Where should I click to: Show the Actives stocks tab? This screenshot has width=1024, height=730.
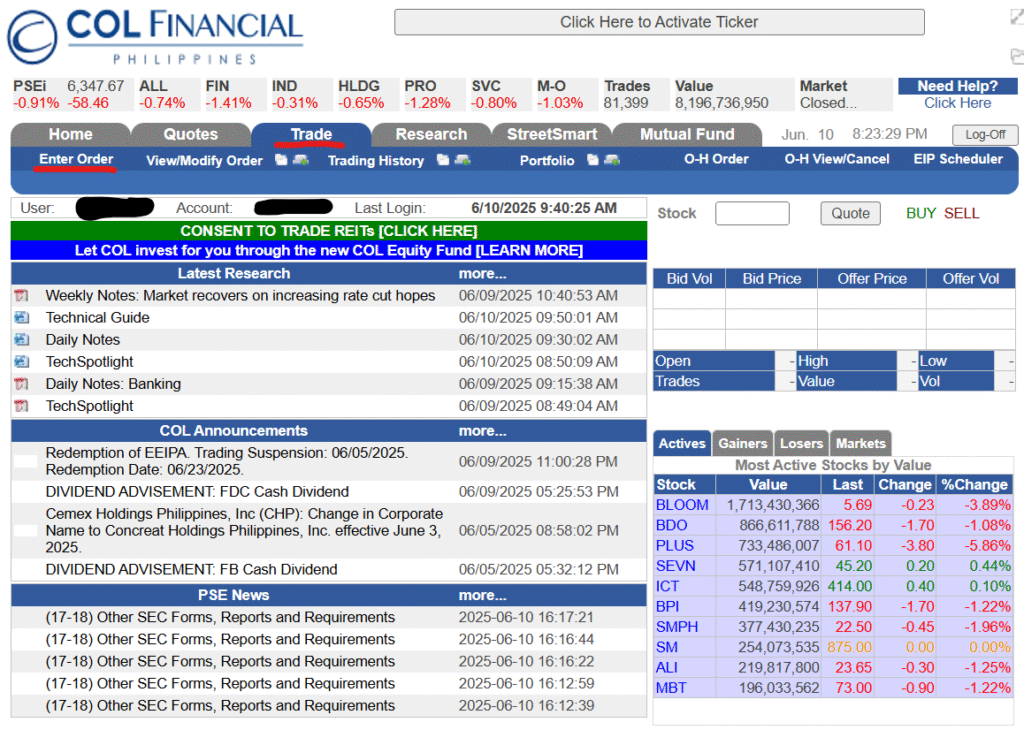coord(682,443)
